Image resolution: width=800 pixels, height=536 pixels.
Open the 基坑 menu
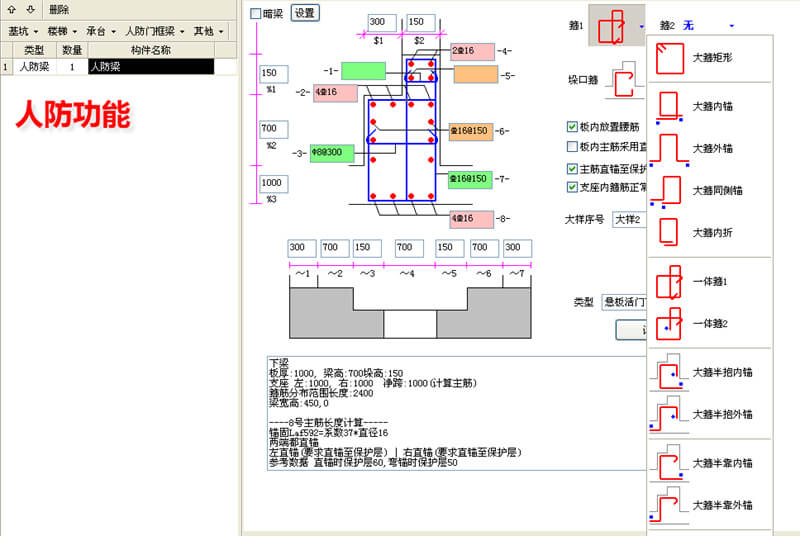coord(22,31)
